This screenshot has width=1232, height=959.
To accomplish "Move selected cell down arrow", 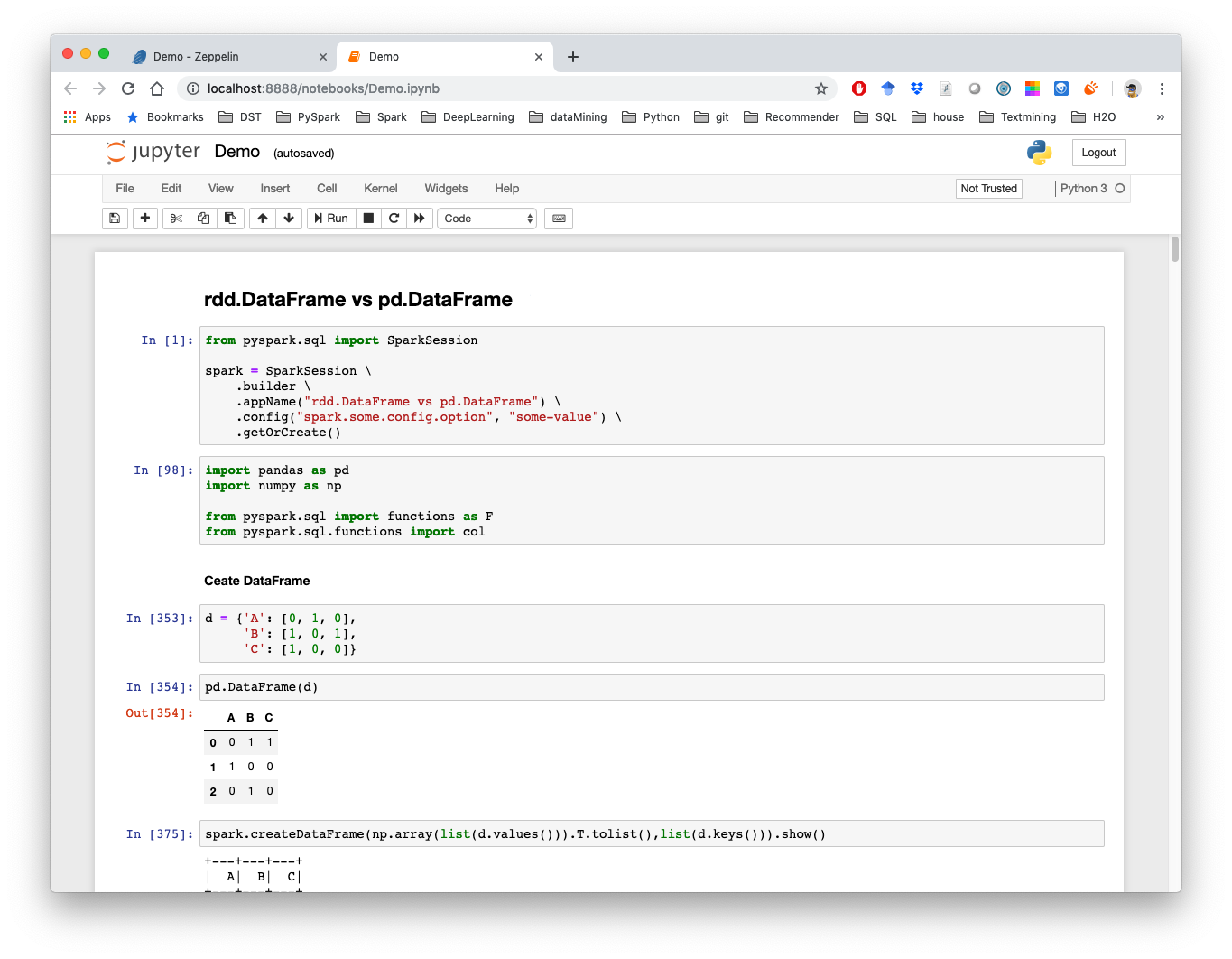I will tap(289, 219).
